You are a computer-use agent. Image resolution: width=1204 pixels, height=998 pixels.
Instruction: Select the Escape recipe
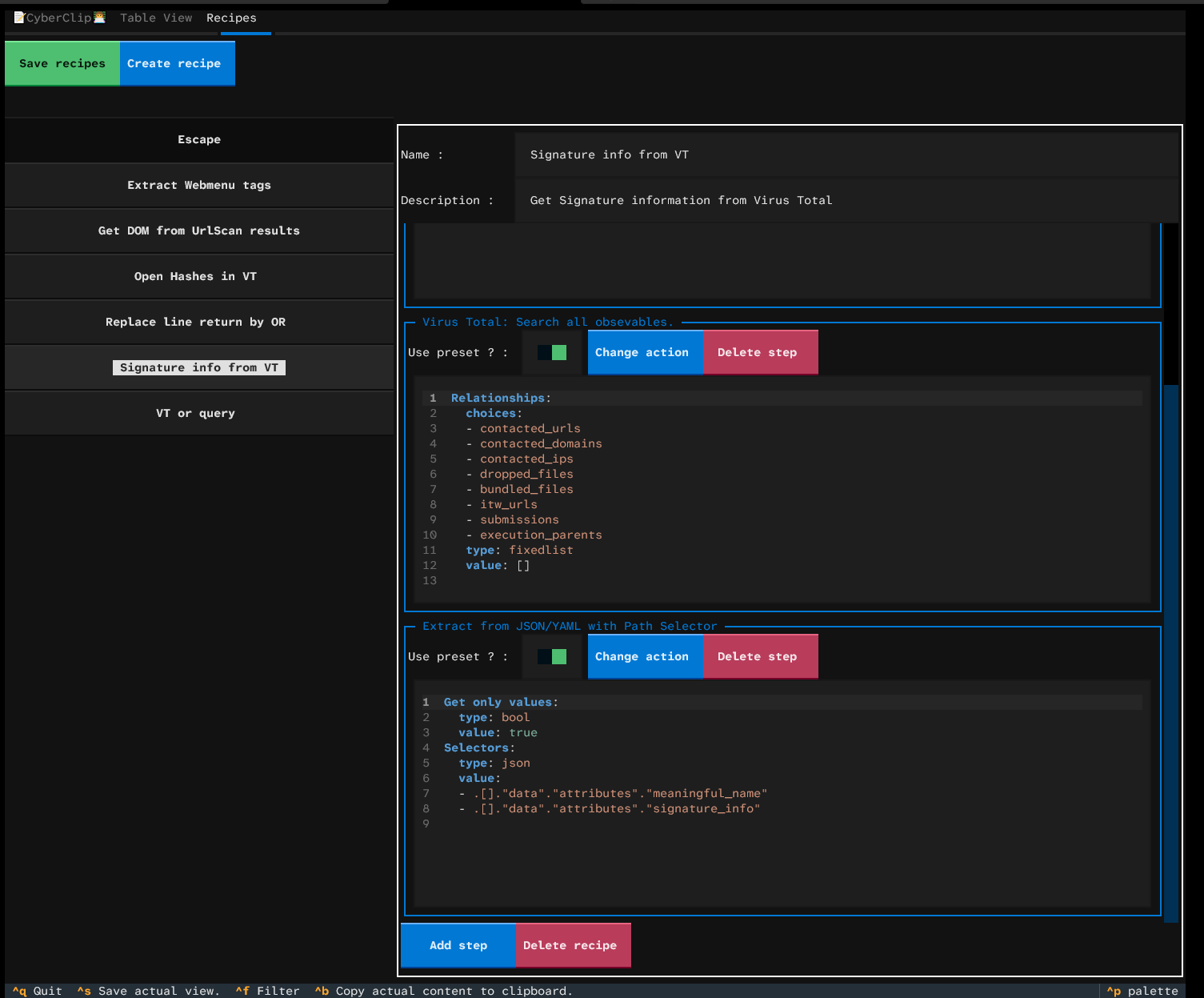199,139
